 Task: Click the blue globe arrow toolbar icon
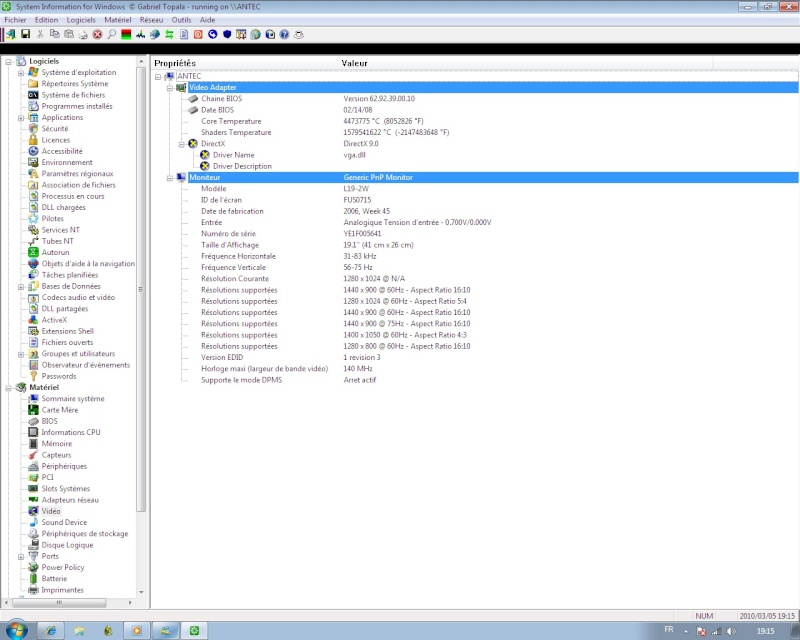pos(213,34)
